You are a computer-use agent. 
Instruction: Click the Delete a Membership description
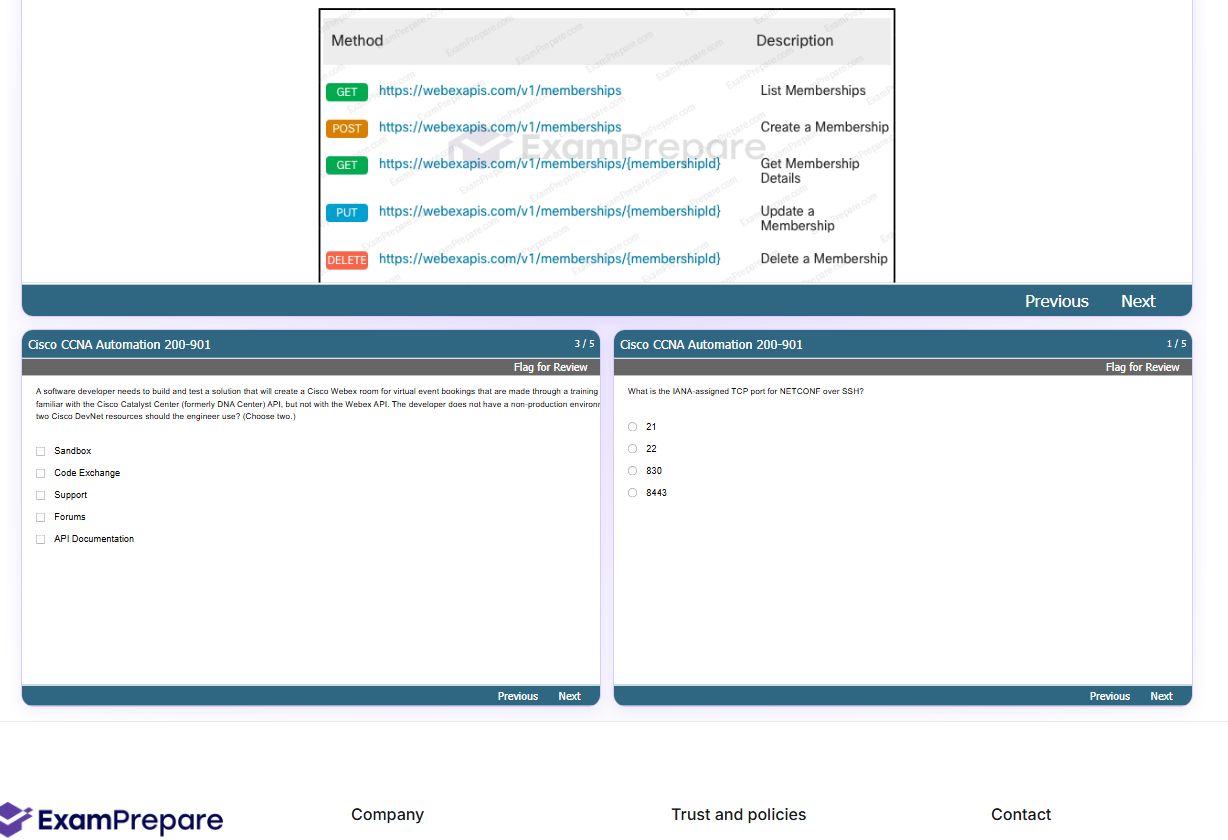[x=824, y=259]
